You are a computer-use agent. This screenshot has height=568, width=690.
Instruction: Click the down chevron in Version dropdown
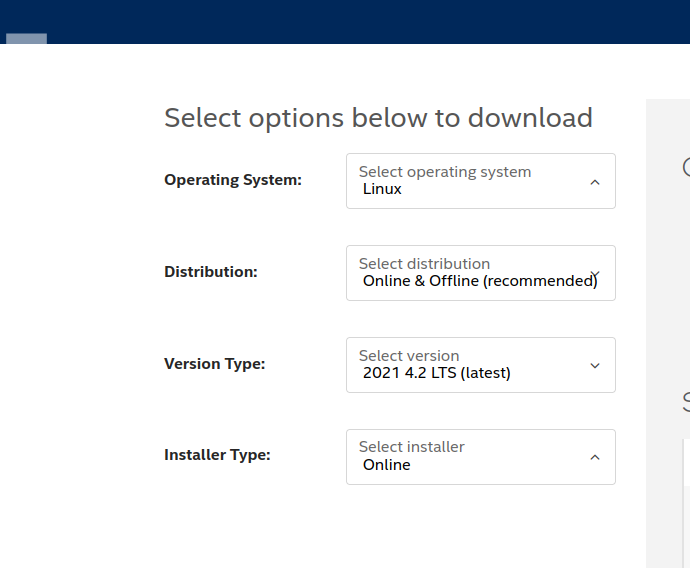pyautogui.click(x=595, y=366)
